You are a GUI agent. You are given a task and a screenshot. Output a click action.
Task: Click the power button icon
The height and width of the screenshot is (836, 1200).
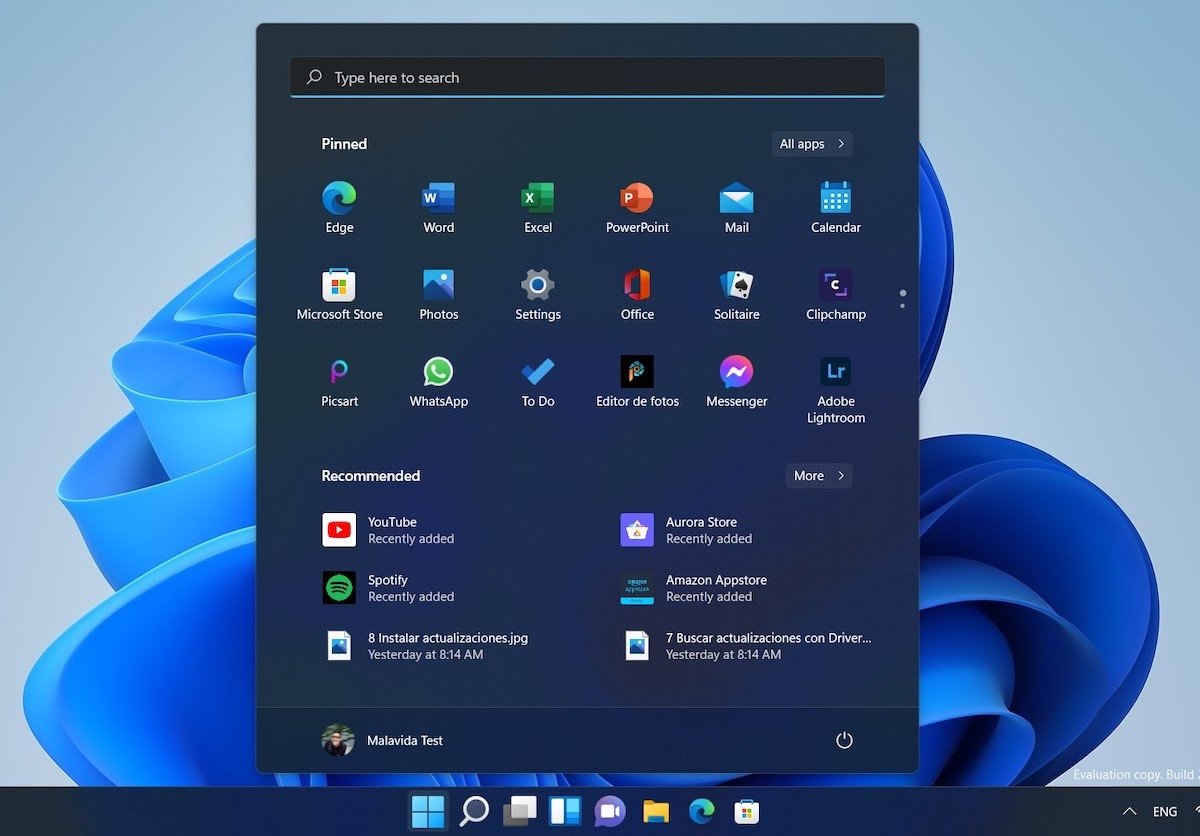tap(844, 740)
